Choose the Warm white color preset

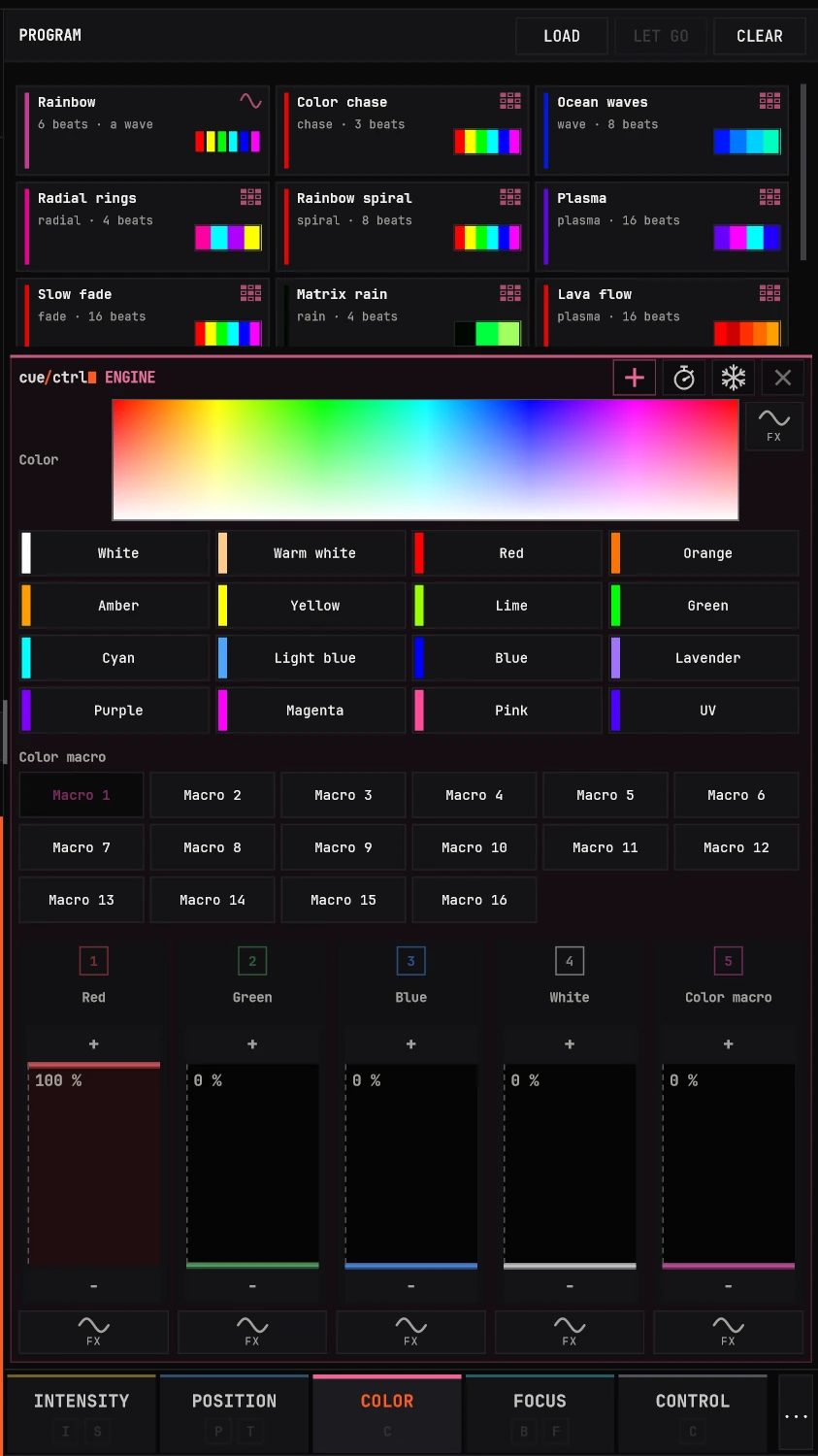311,553
